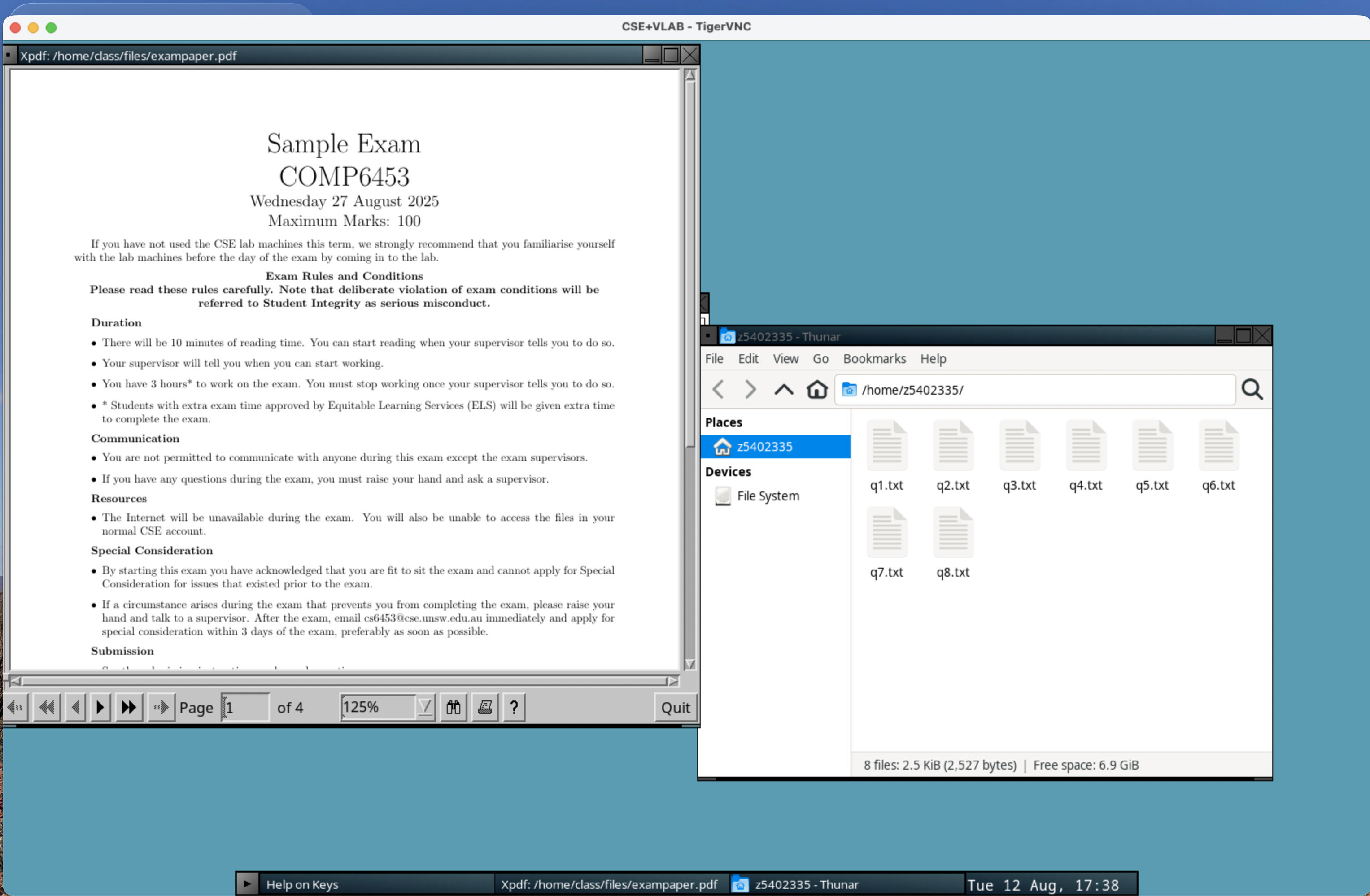Select the q3.txt file

[x=1019, y=456]
